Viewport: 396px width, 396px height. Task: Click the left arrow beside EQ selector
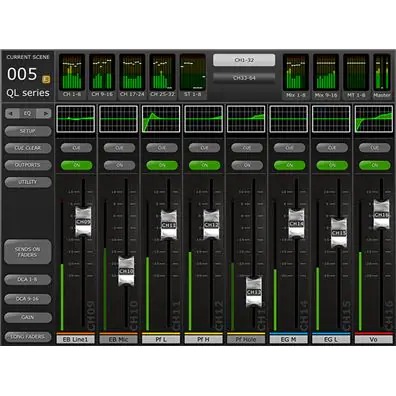point(12,114)
